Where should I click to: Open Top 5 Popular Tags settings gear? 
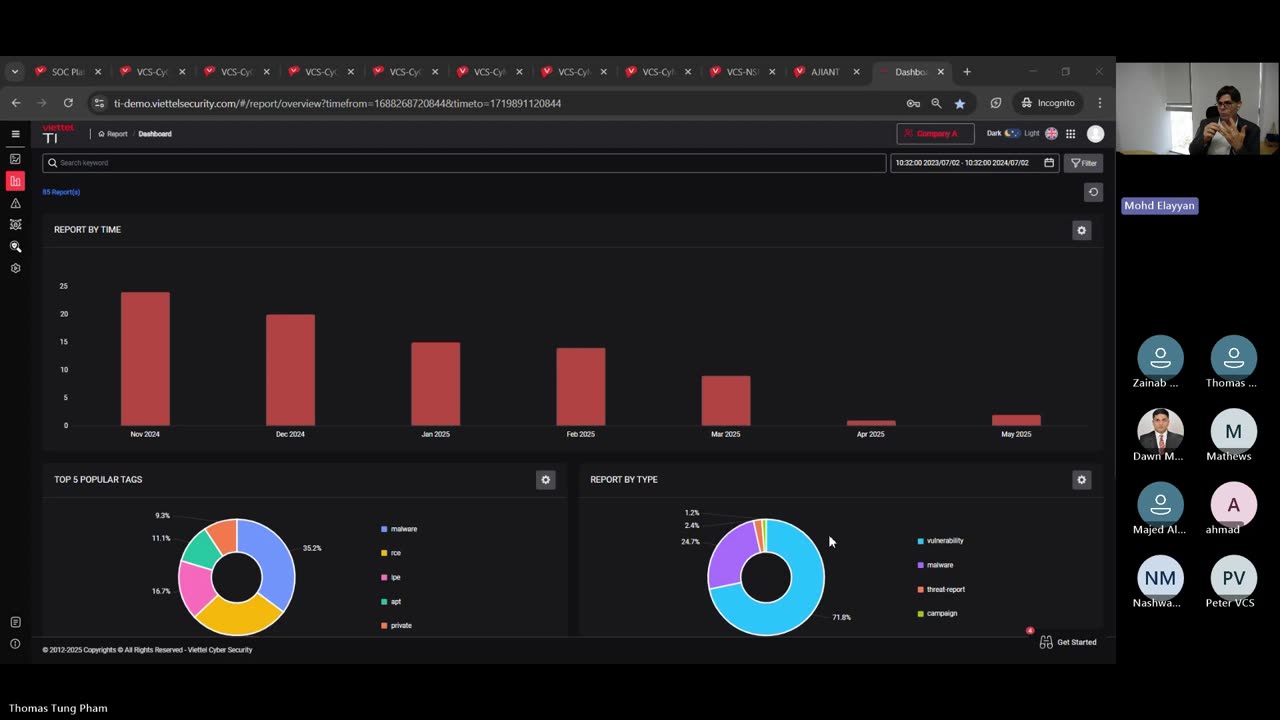click(x=545, y=480)
